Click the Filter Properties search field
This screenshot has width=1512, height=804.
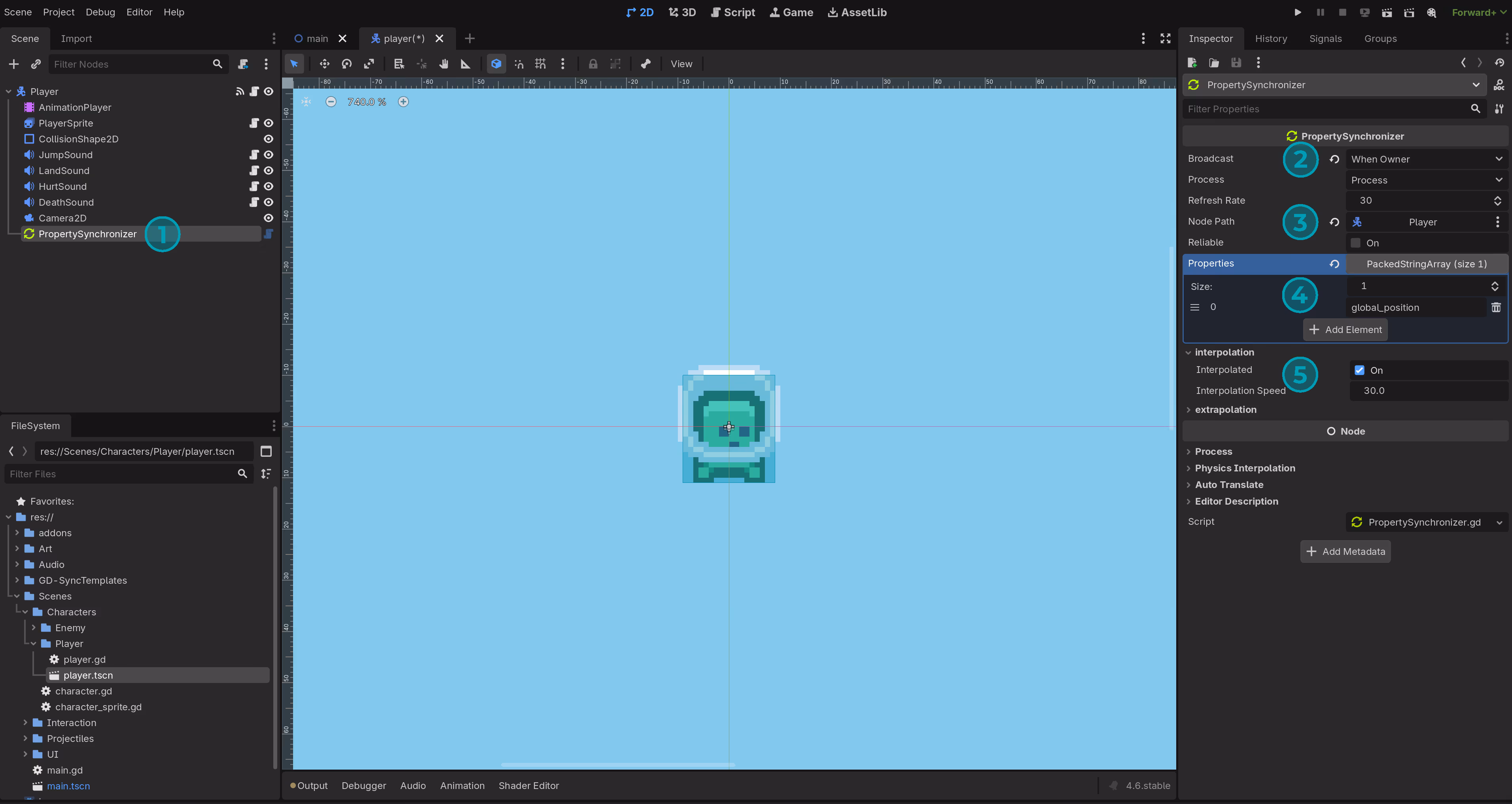(x=1327, y=109)
